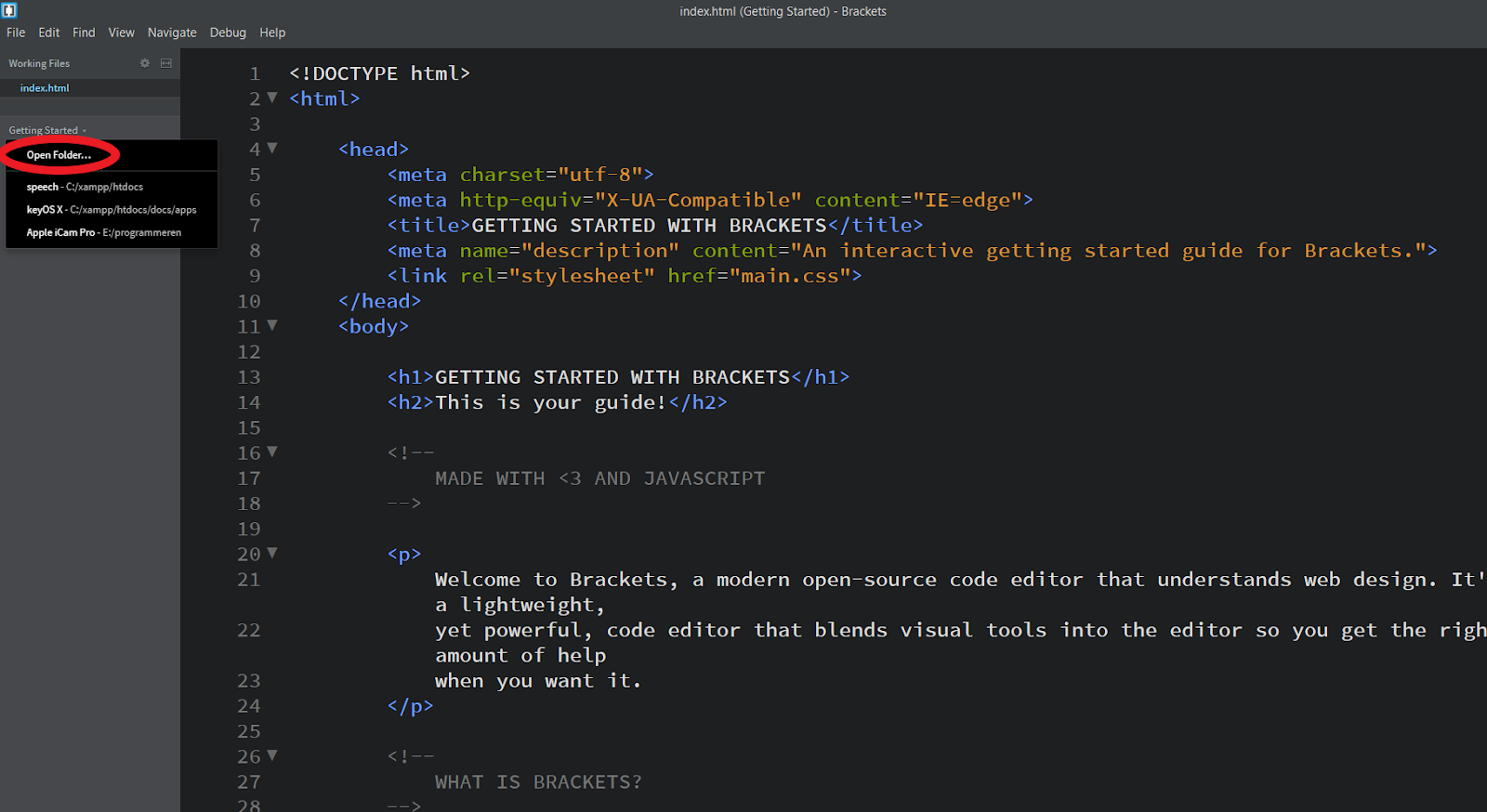
Task: Click the MADE WITH <3 AND JAVASCRIPT comment
Action: (599, 478)
